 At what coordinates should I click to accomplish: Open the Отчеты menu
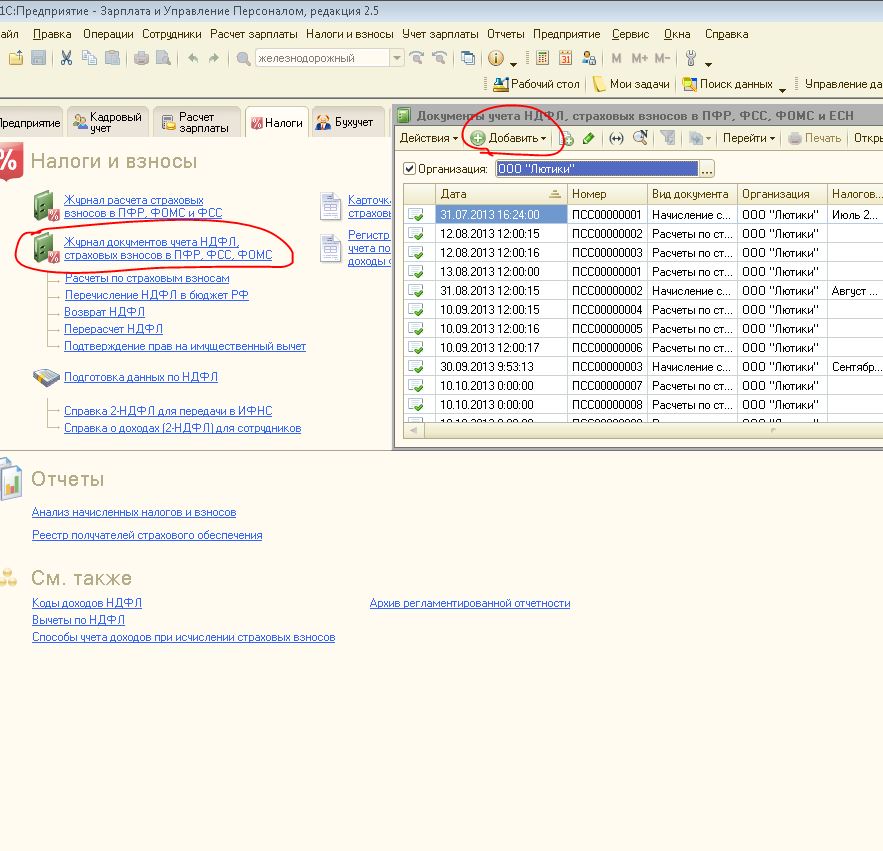pos(506,33)
